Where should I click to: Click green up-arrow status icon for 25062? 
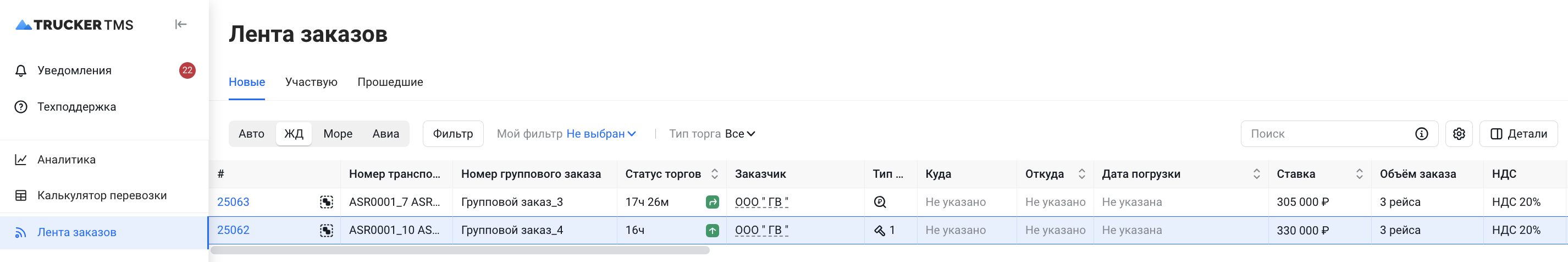coord(712,230)
